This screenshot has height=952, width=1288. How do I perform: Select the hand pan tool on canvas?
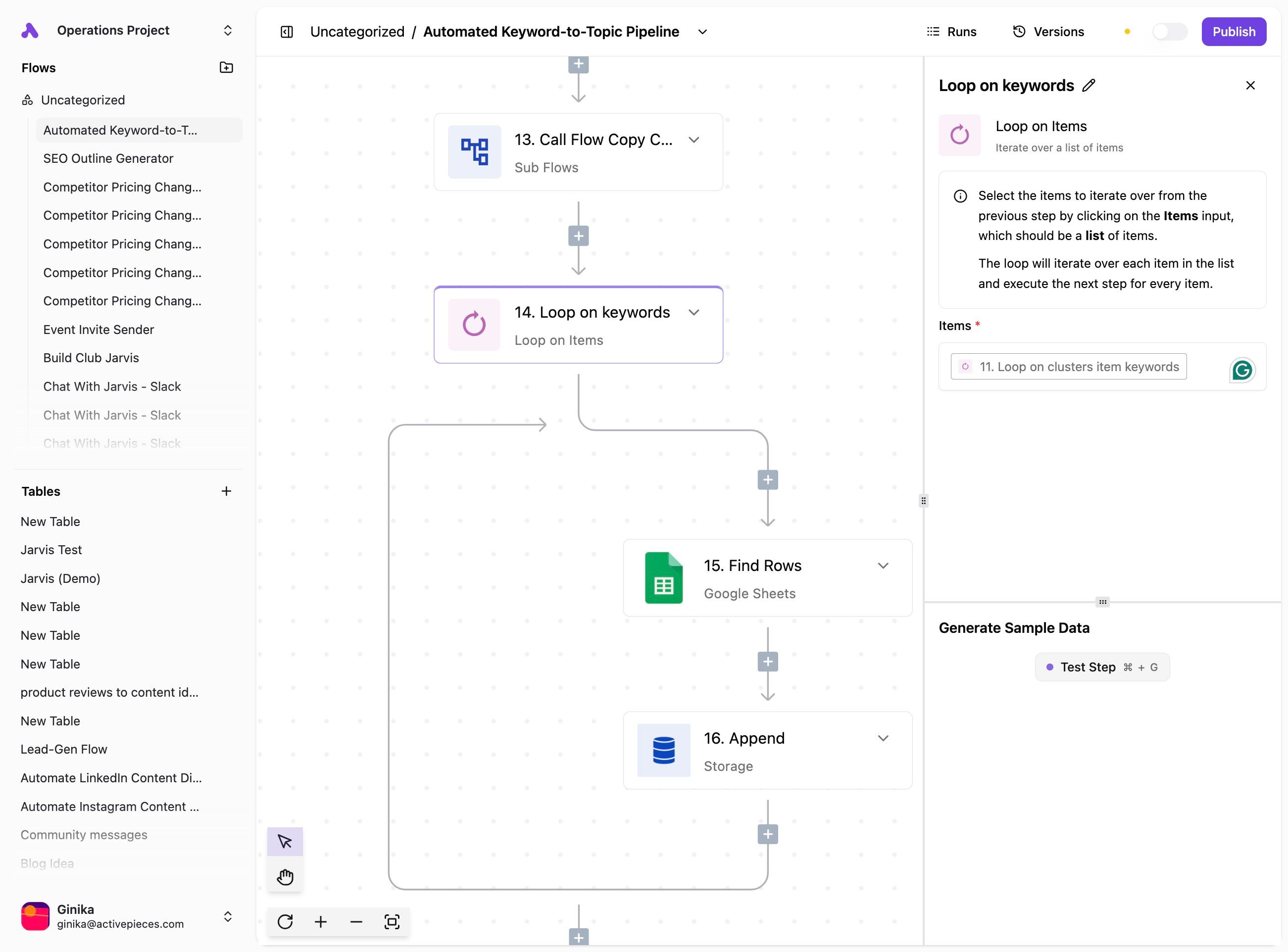point(285,876)
